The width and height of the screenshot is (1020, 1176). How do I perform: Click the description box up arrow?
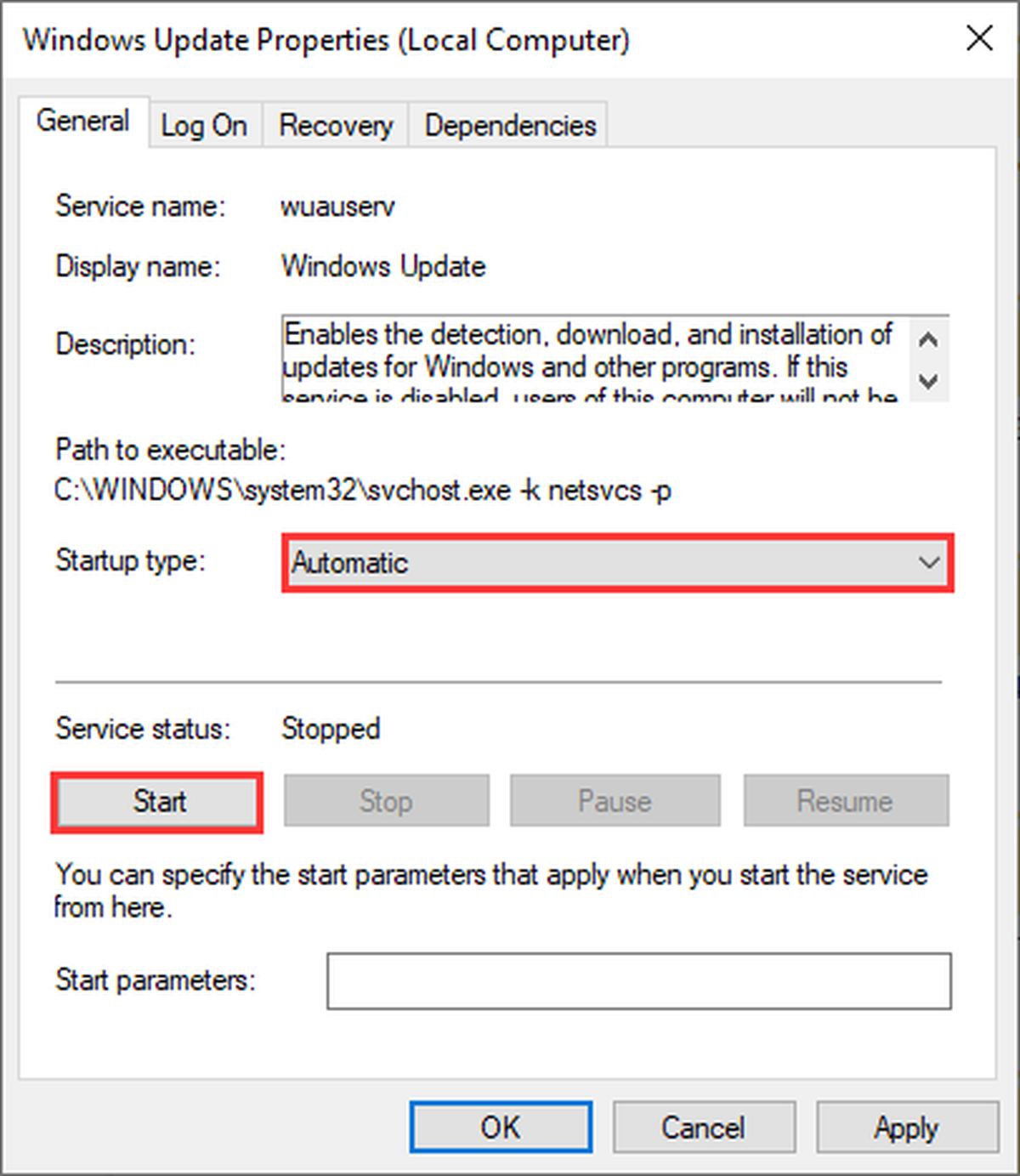click(x=928, y=340)
